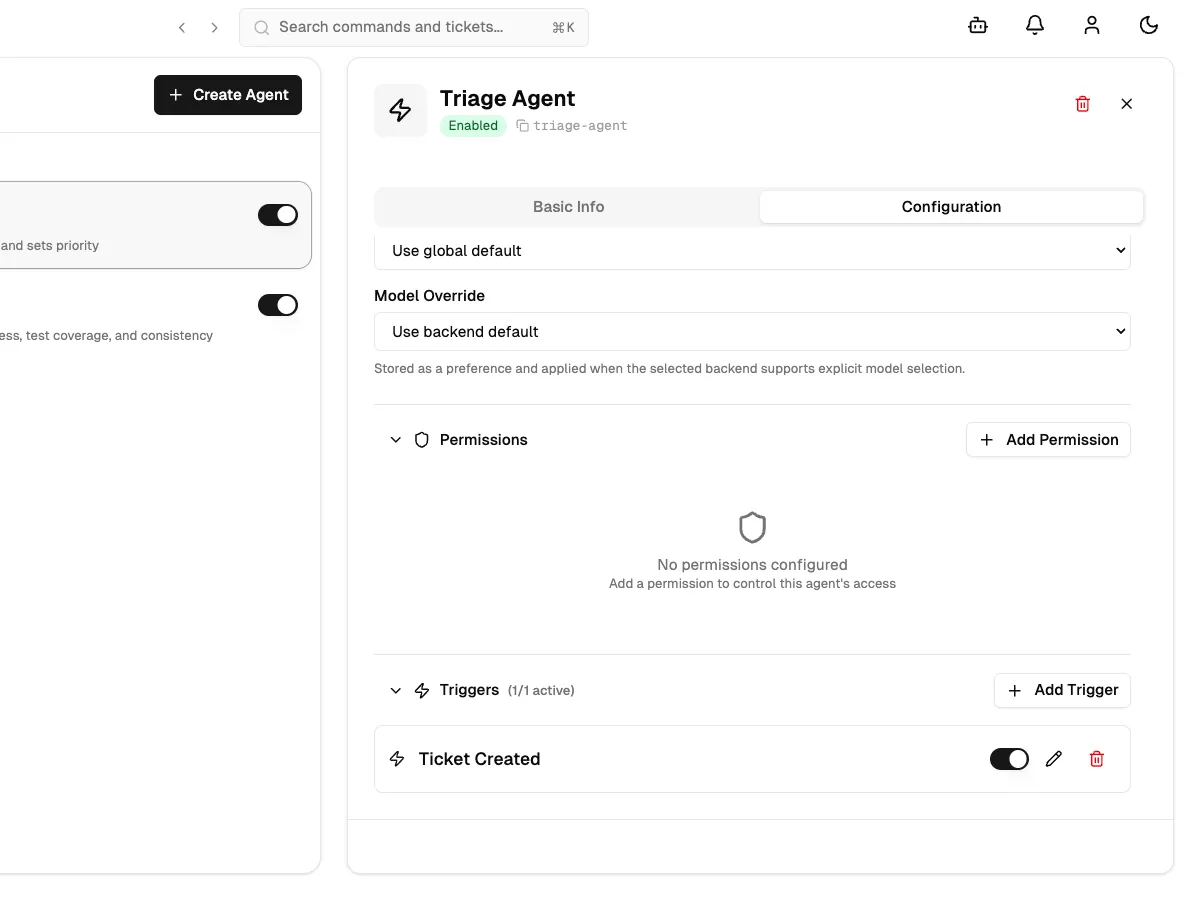The width and height of the screenshot is (1200, 900).
Task: Open the notifications bell icon
Action: click(x=1035, y=25)
